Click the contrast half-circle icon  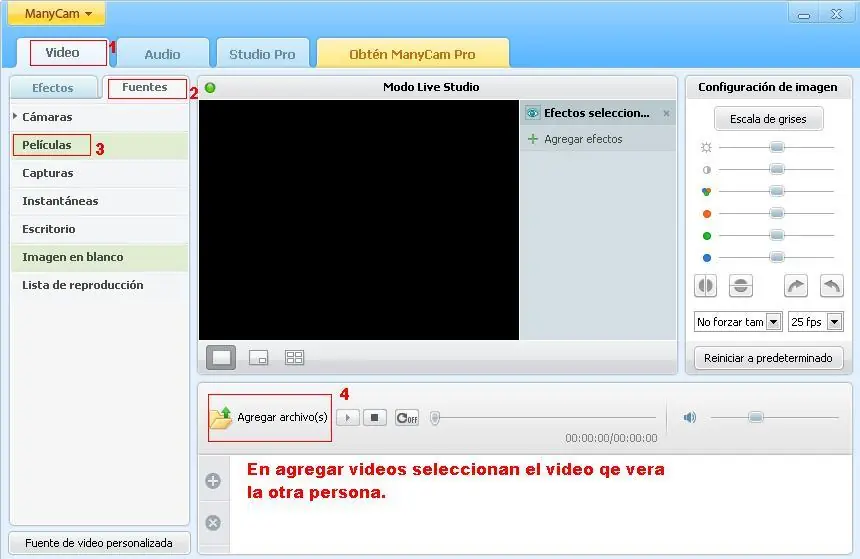706,170
